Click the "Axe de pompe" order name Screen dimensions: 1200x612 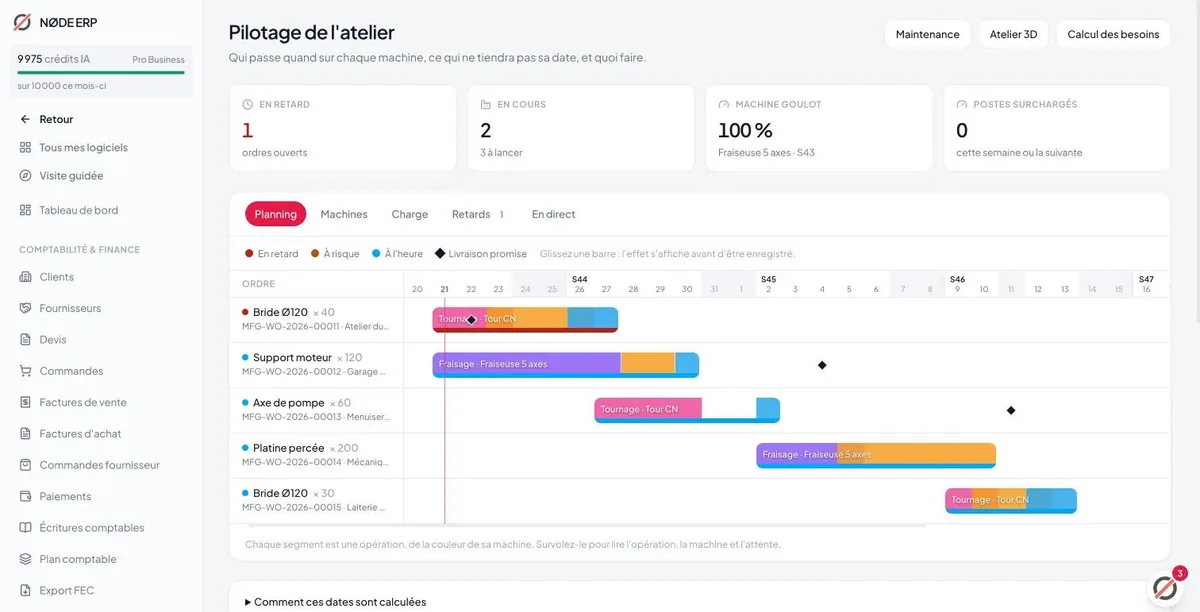click(288, 402)
